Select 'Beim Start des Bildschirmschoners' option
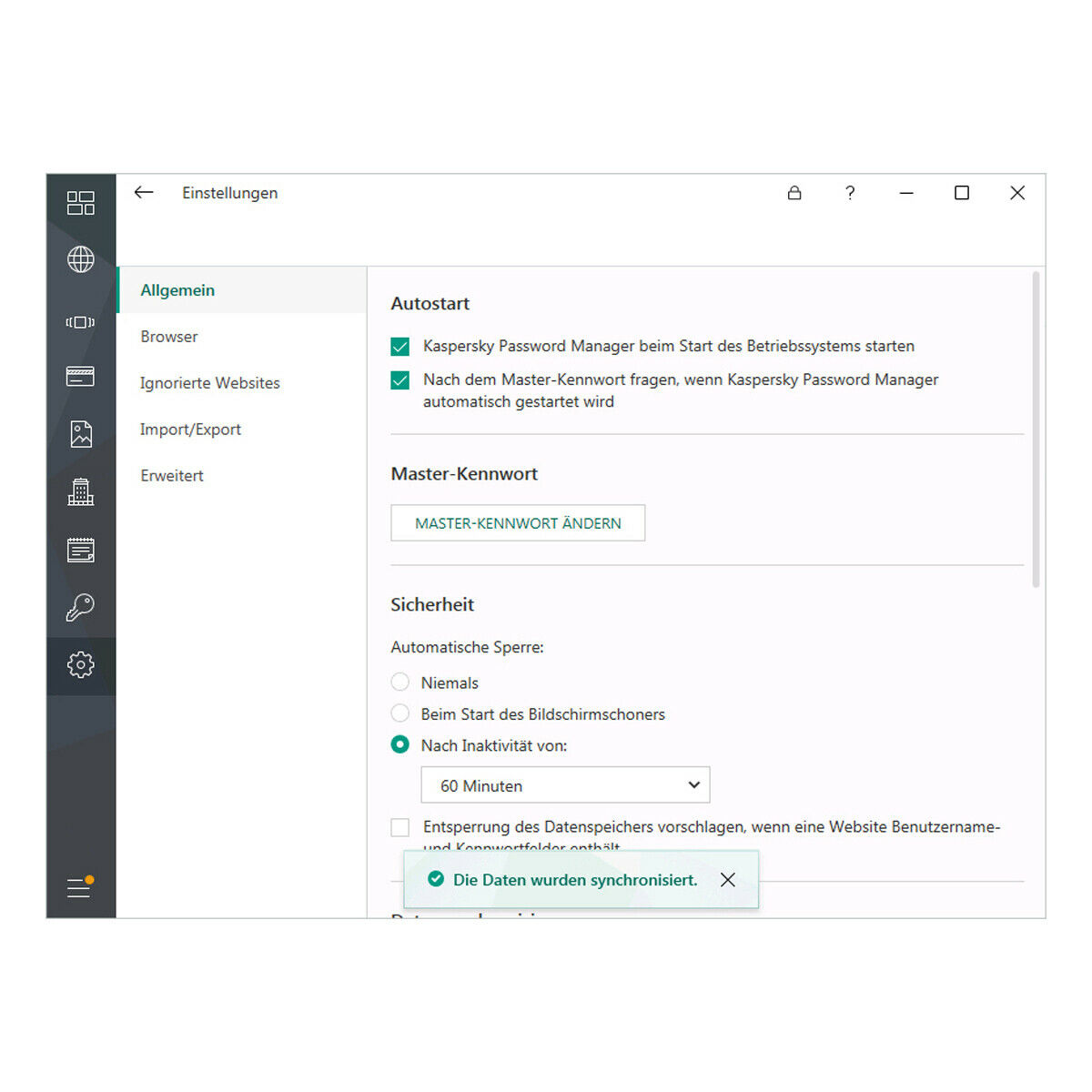Image resolution: width=1092 pixels, height=1092 pixels. (400, 713)
